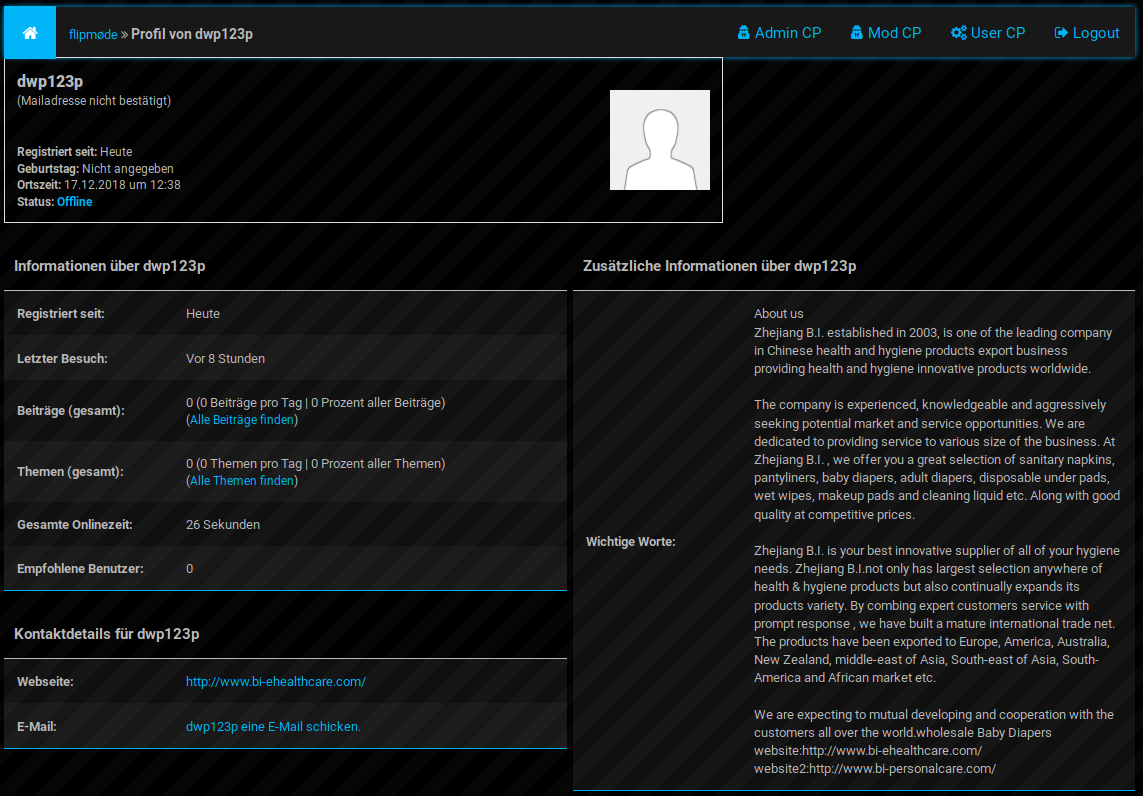Open the Admin CP menu link
The image size is (1143, 796).
coord(788,33)
